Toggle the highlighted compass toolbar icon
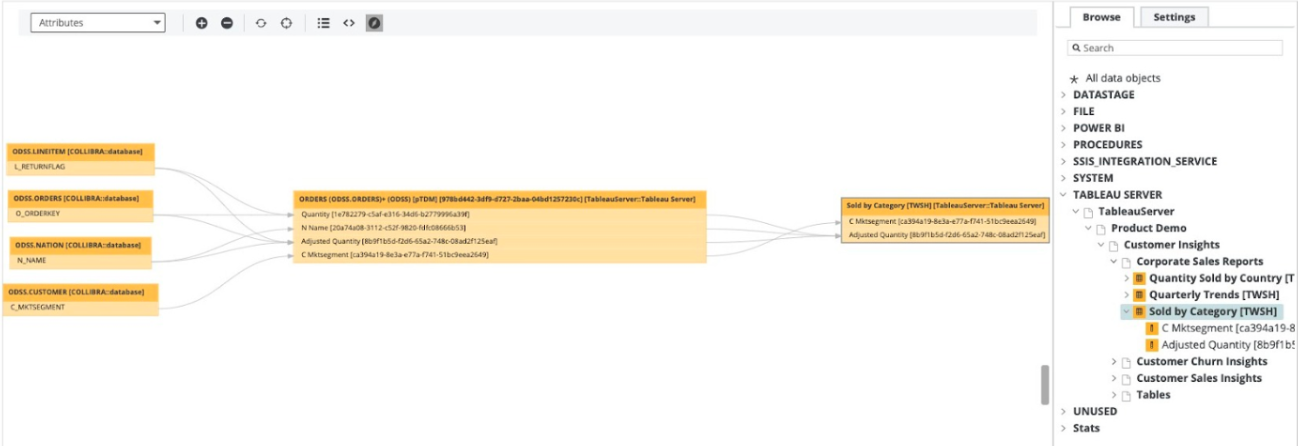This screenshot has height=446, width=1298. (x=374, y=23)
